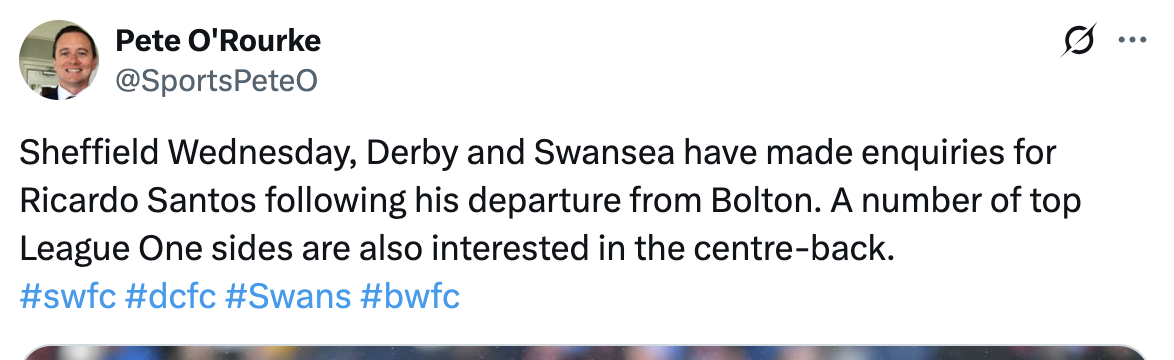Open Pete O'Rourke's display name link
This screenshot has height=360, width=1174.
(218, 40)
